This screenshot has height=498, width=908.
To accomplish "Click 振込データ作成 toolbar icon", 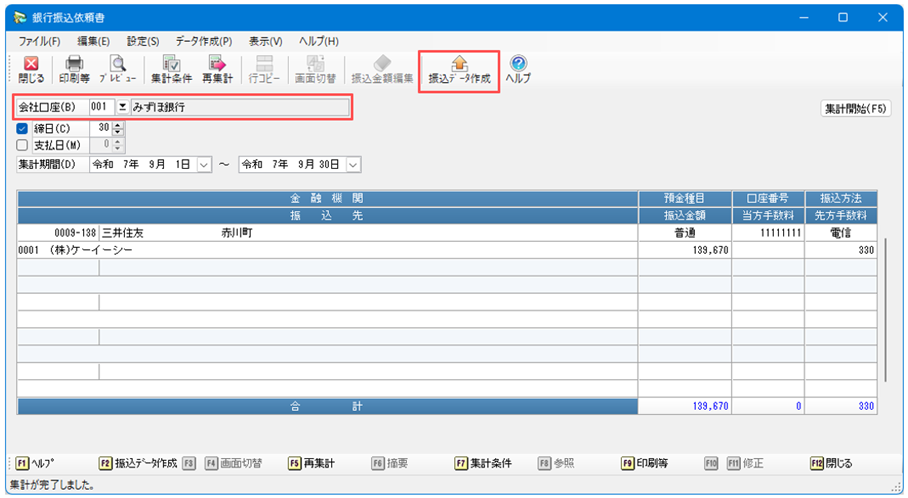I will (459, 69).
